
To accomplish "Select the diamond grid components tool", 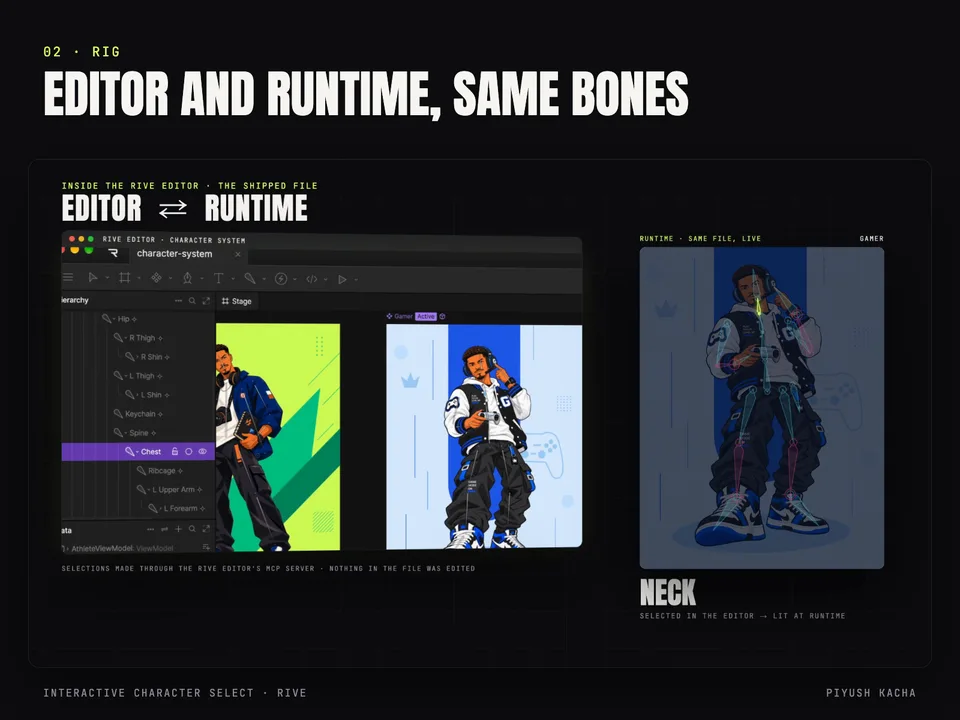I will click(x=156, y=278).
